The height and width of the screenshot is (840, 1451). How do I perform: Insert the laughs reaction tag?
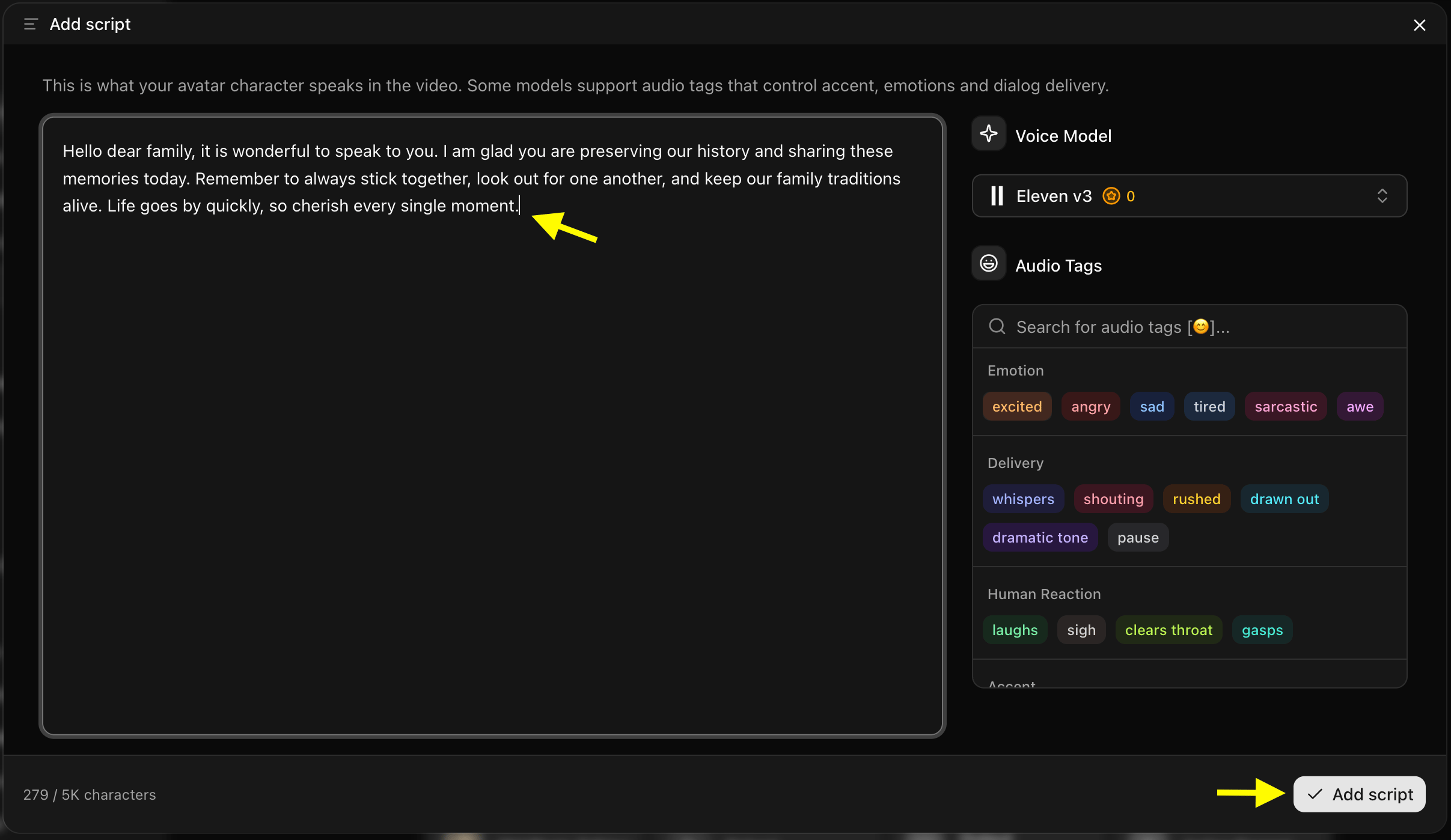[x=1015, y=630]
